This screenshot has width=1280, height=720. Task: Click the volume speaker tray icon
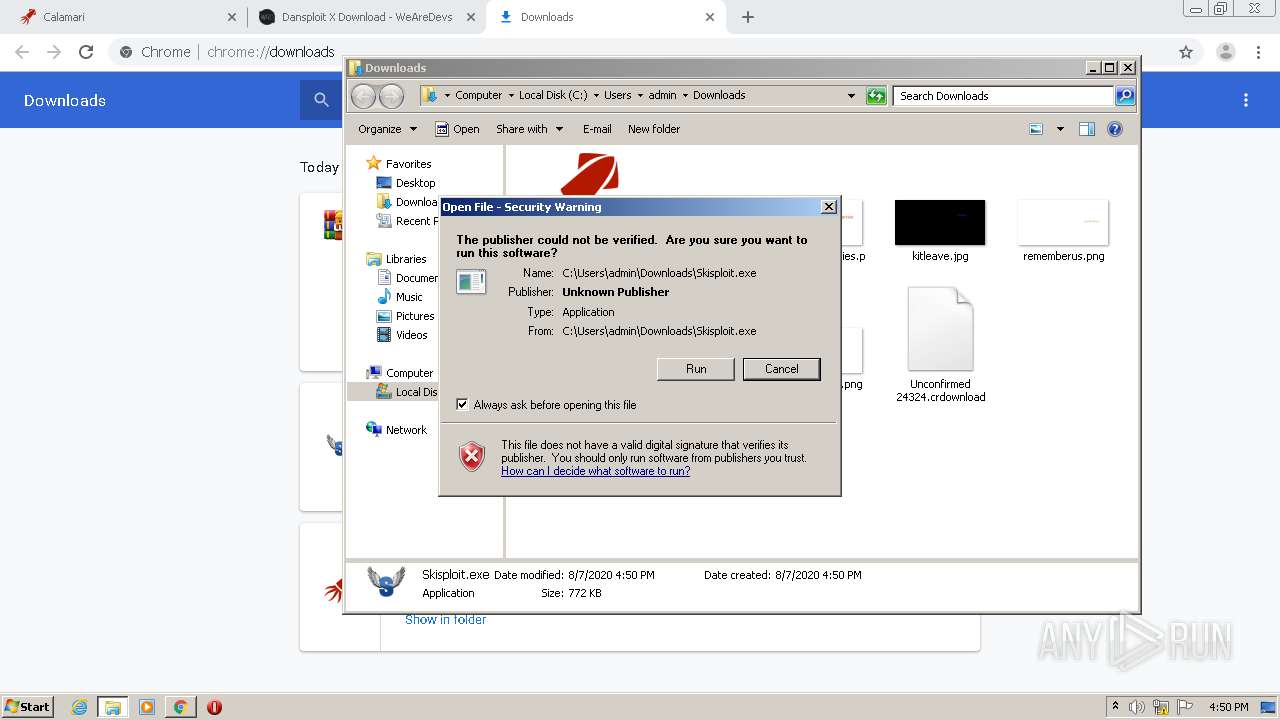pyautogui.click(x=1137, y=707)
